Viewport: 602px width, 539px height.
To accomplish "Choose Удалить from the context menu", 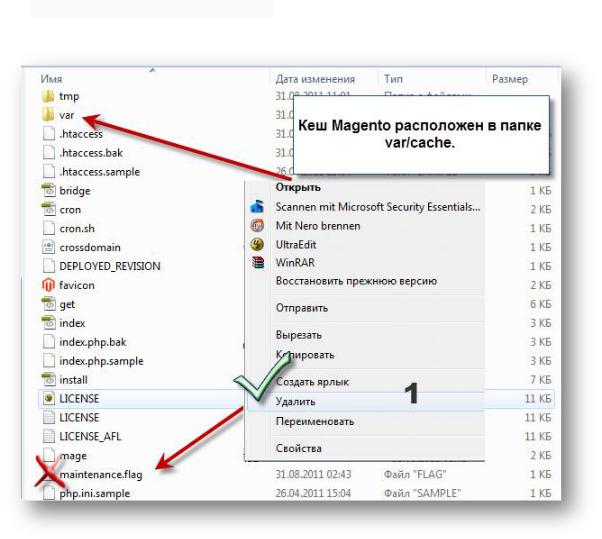I will pyautogui.click(x=296, y=402).
